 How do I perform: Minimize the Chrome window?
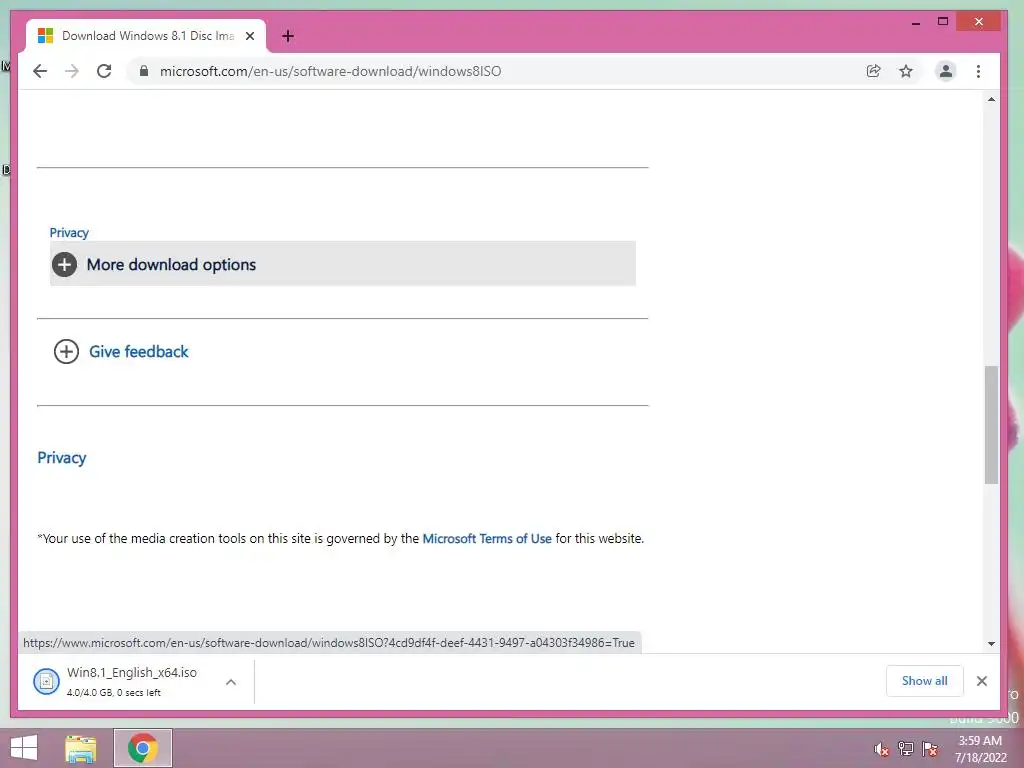(x=916, y=22)
